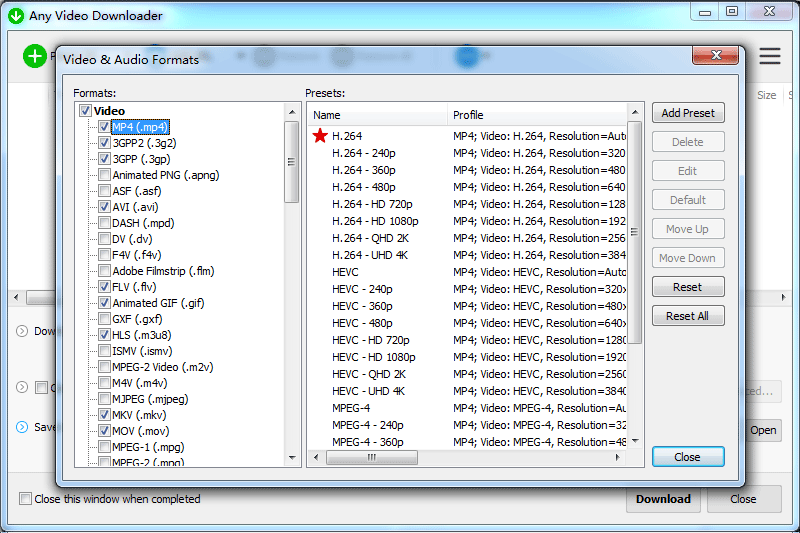Click the Formats list scroll-down arrow
The width and height of the screenshot is (800, 533).
click(x=292, y=458)
